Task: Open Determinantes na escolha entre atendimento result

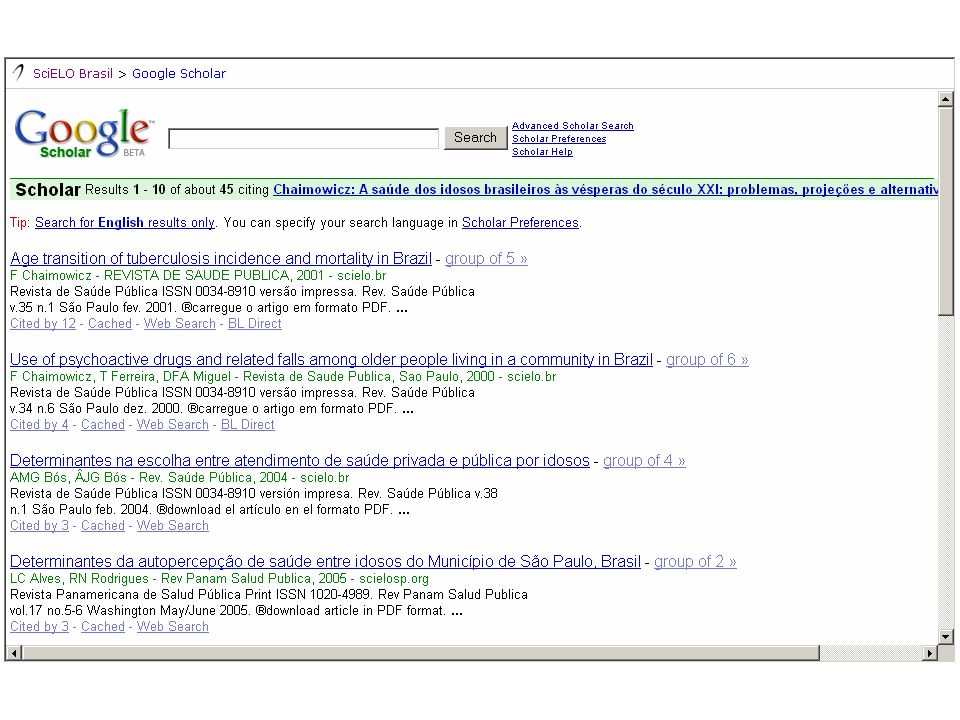Action: [300, 460]
